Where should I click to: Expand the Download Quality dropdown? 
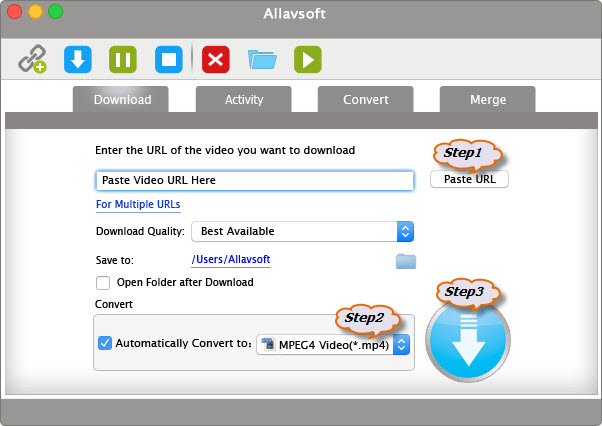[x=303, y=231]
